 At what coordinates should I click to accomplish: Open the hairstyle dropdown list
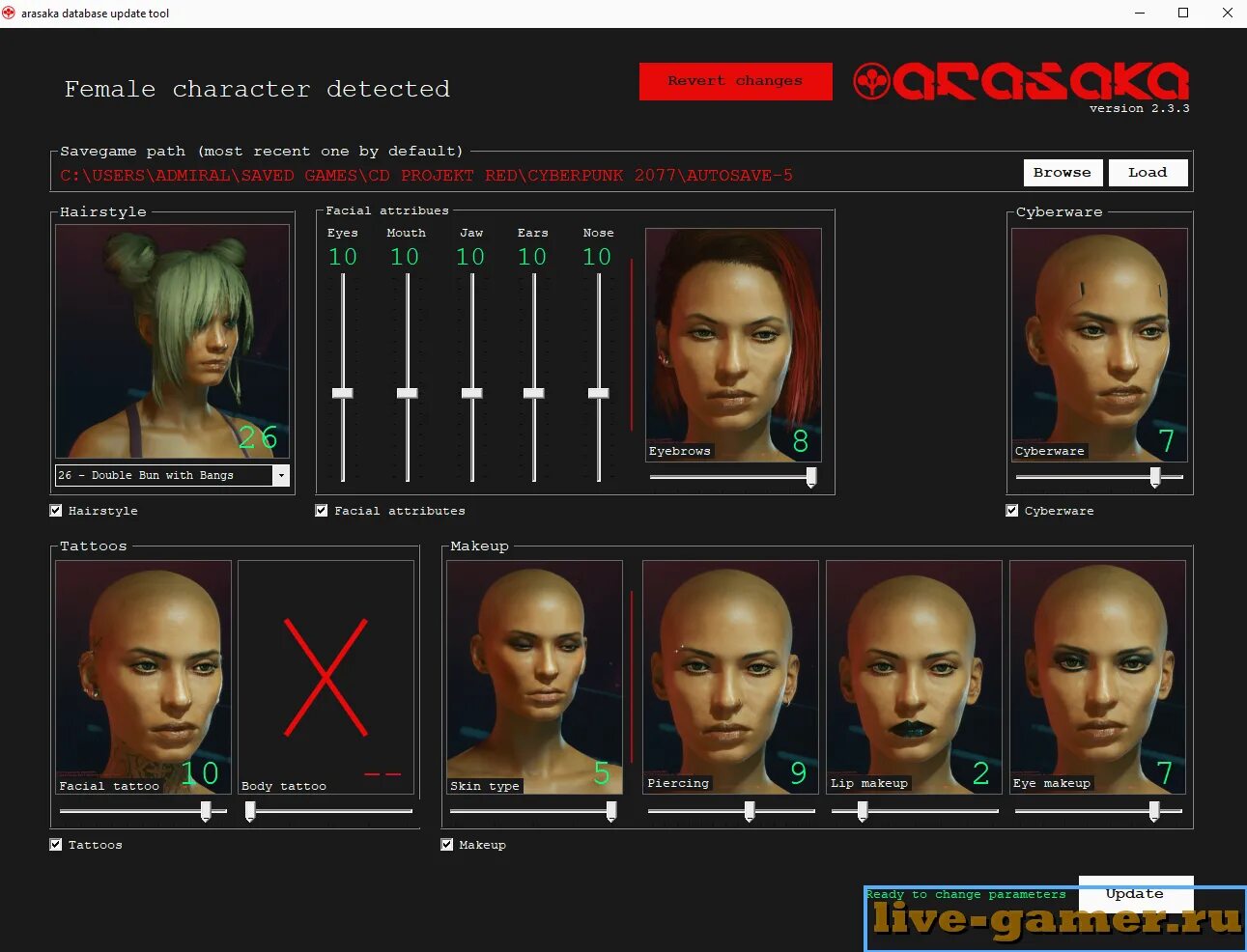pos(280,475)
